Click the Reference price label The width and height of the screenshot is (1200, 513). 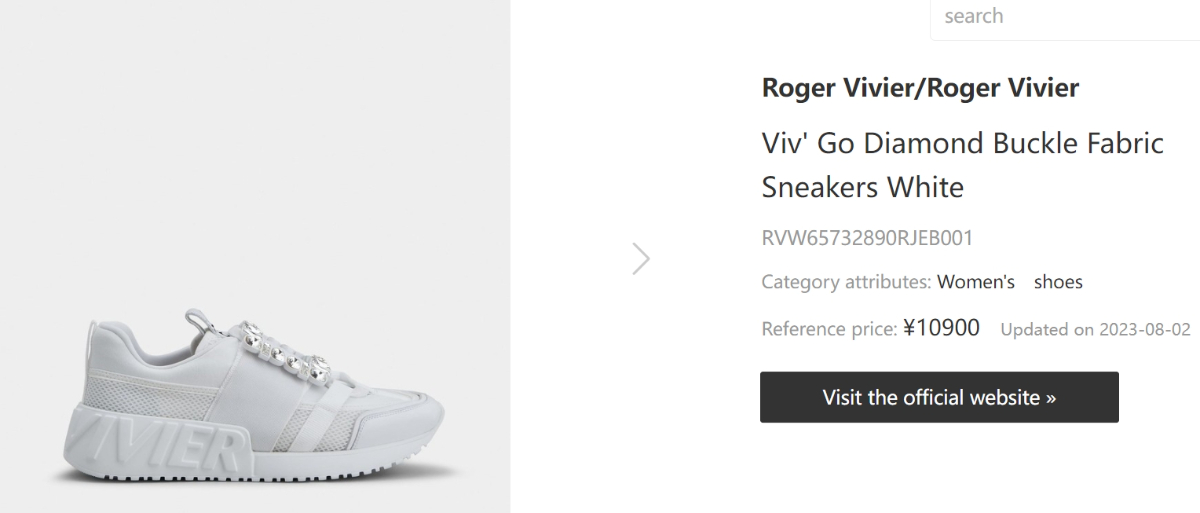[x=829, y=329]
